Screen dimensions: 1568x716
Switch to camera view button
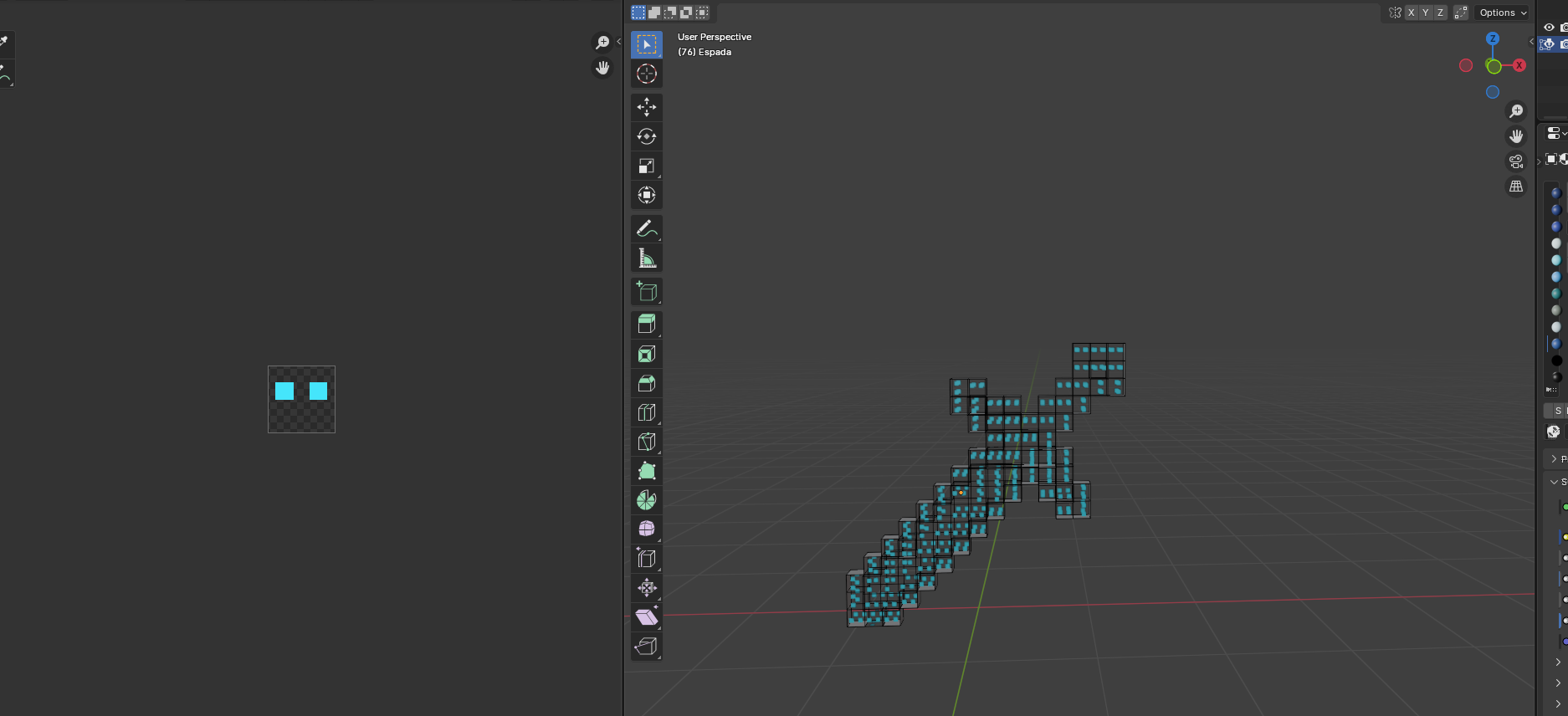[x=1516, y=161]
